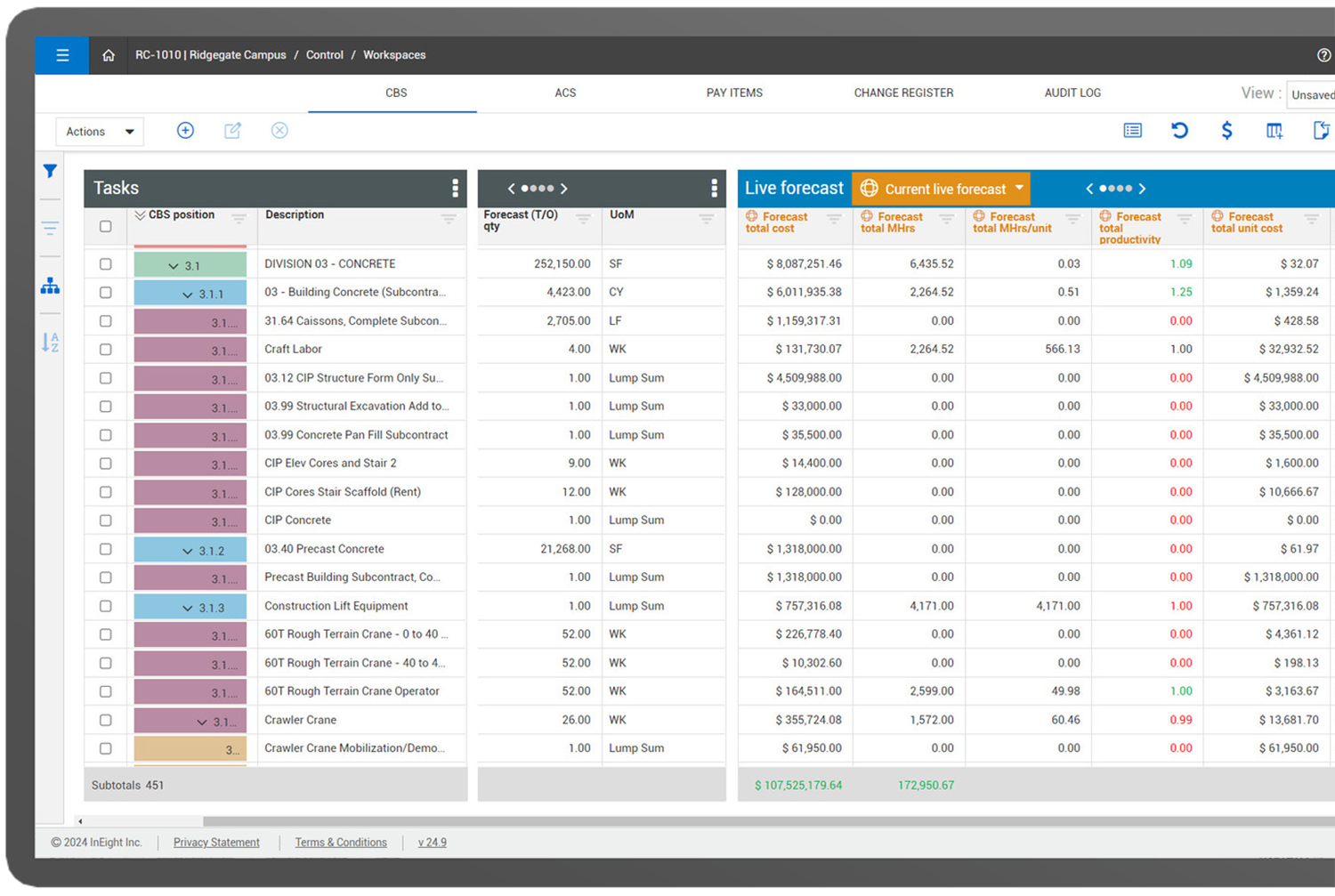Open the column configuration icon
The height and width of the screenshot is (896, 1335).
[1274, 131]
